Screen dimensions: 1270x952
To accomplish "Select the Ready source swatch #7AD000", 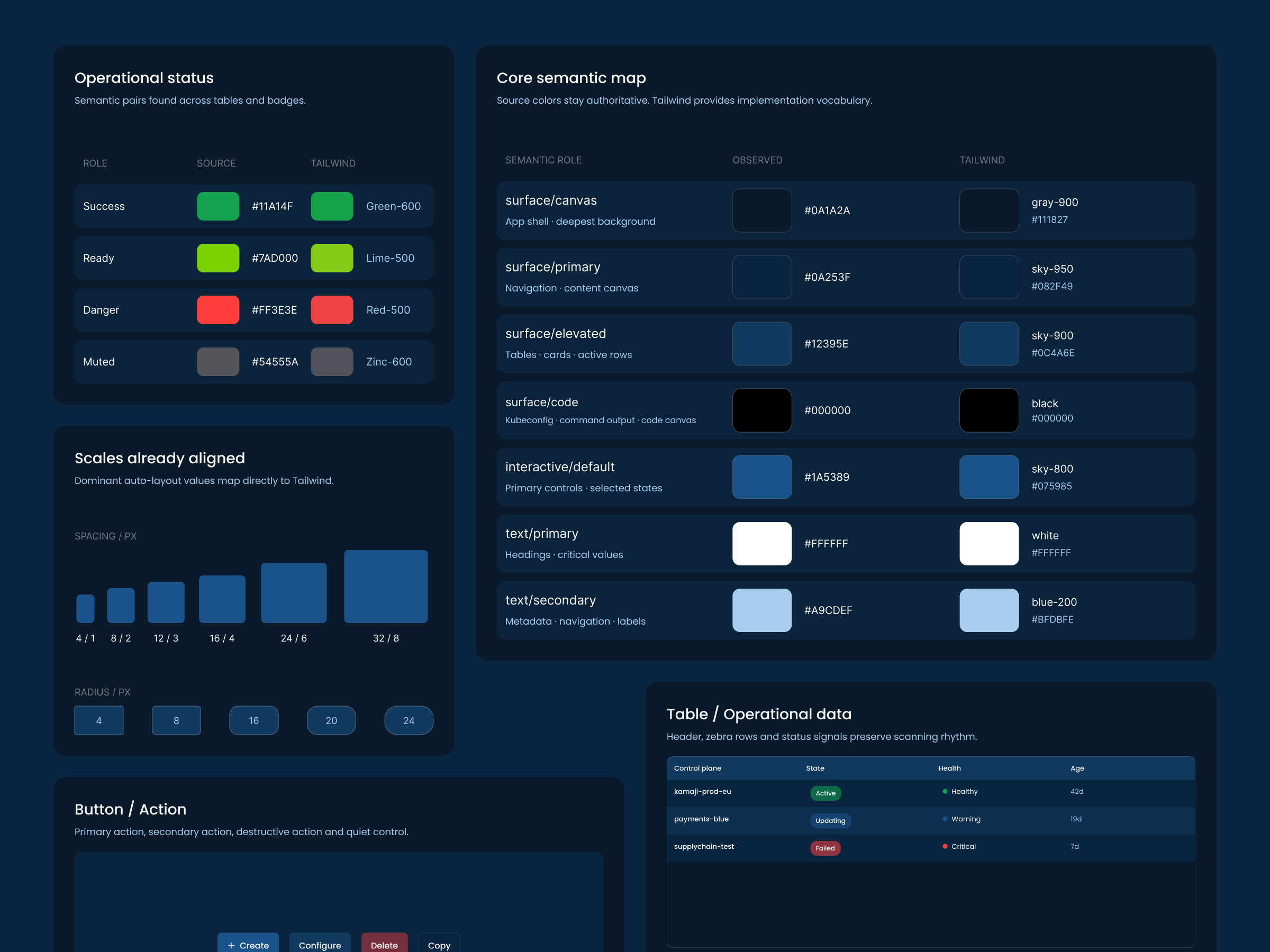I will (218, 258).
